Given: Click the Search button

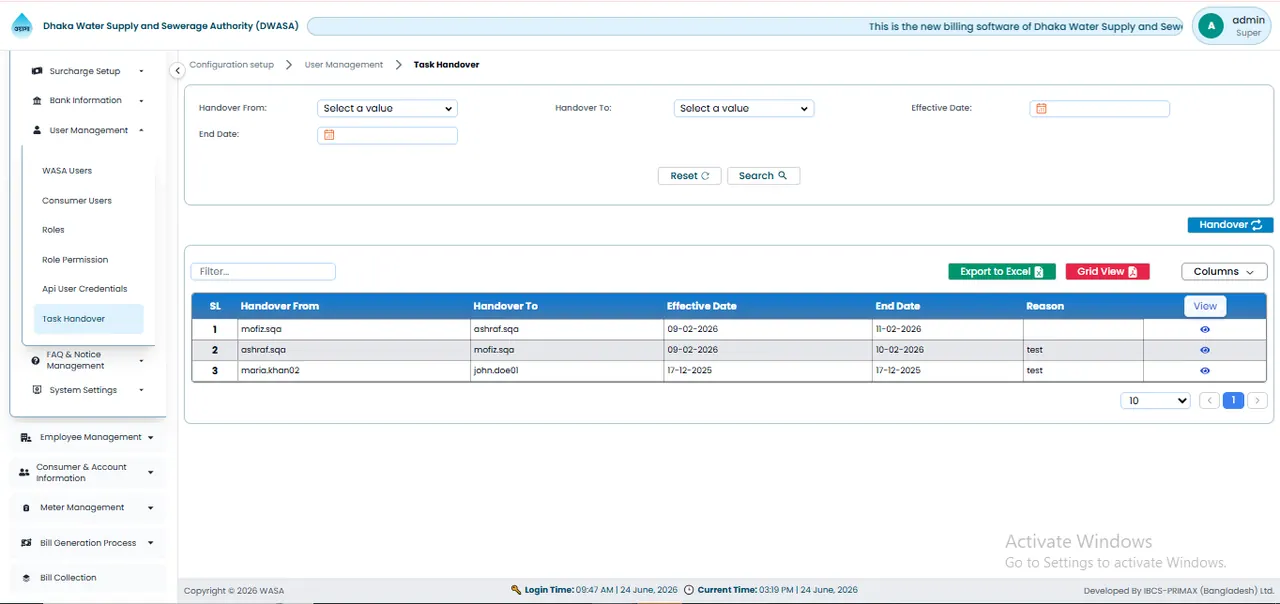Looking at the screenshot, I should 763,176.
